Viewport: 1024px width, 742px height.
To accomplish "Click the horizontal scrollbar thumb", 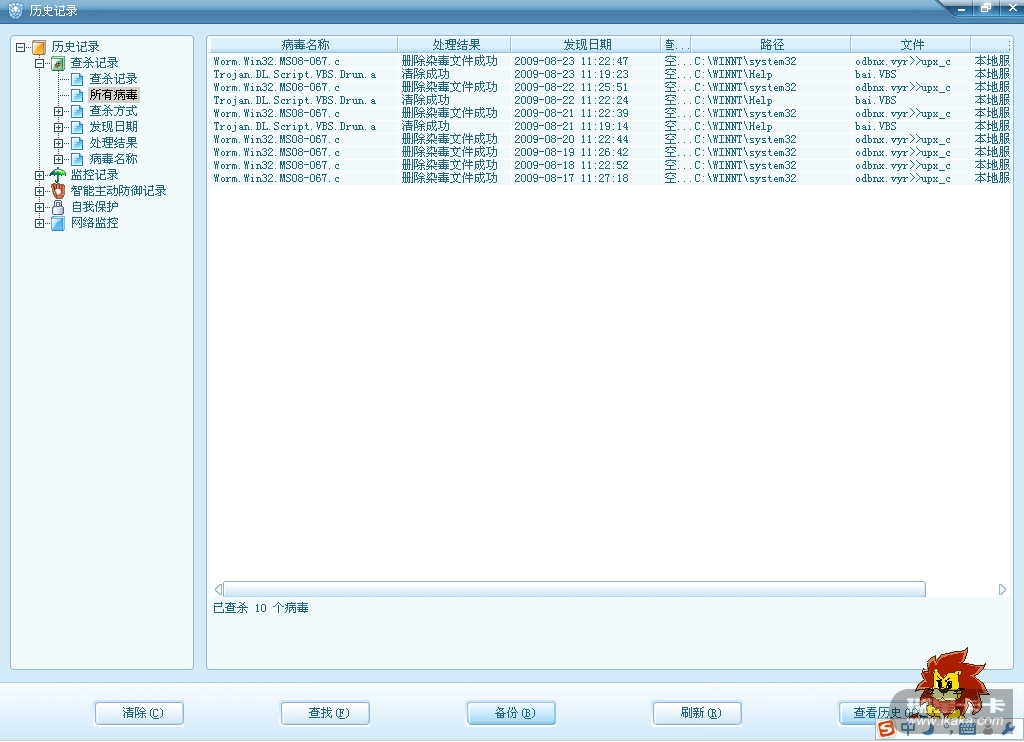I will coord(575,589).
